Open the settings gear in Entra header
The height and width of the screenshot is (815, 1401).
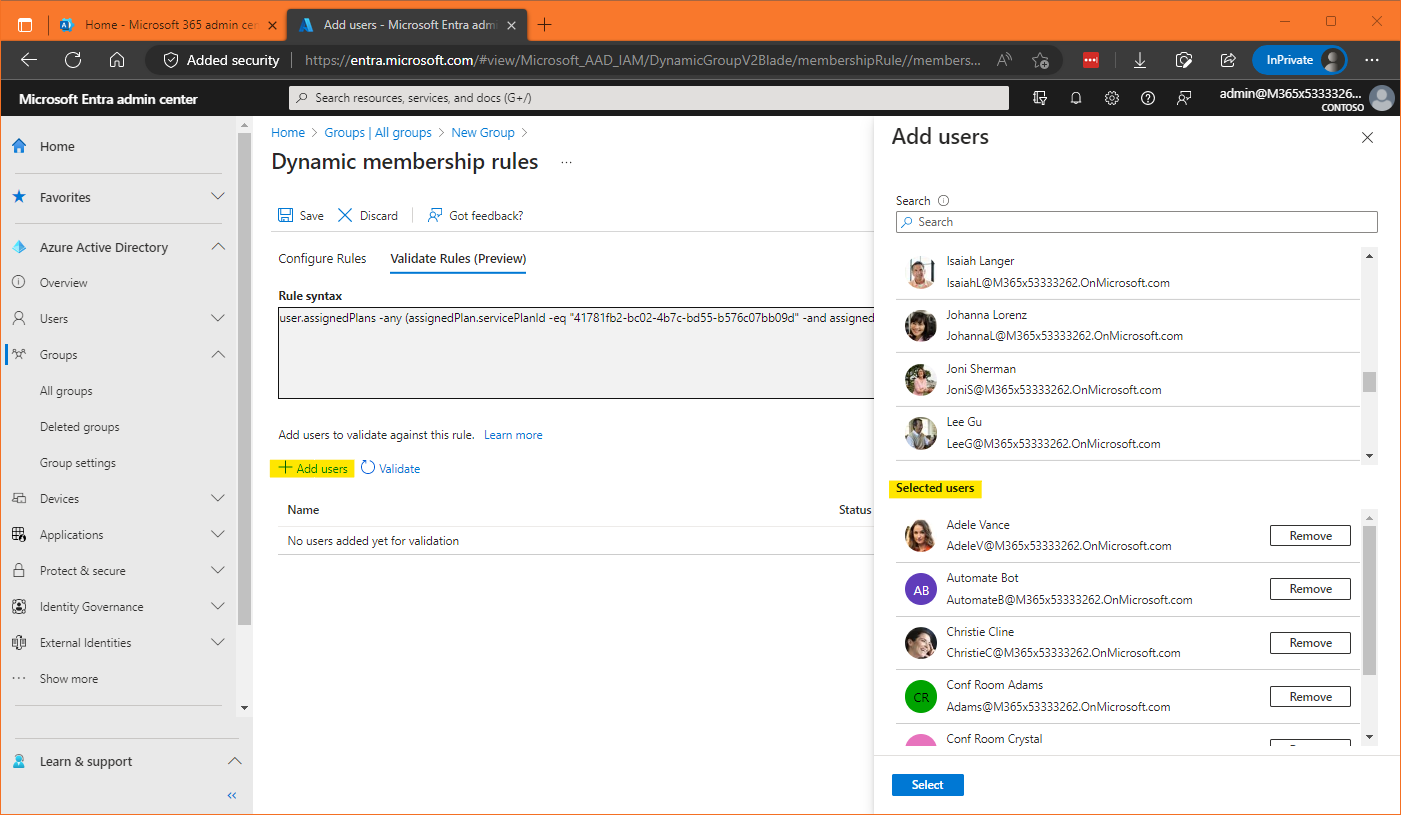[x=1112, y=98]
